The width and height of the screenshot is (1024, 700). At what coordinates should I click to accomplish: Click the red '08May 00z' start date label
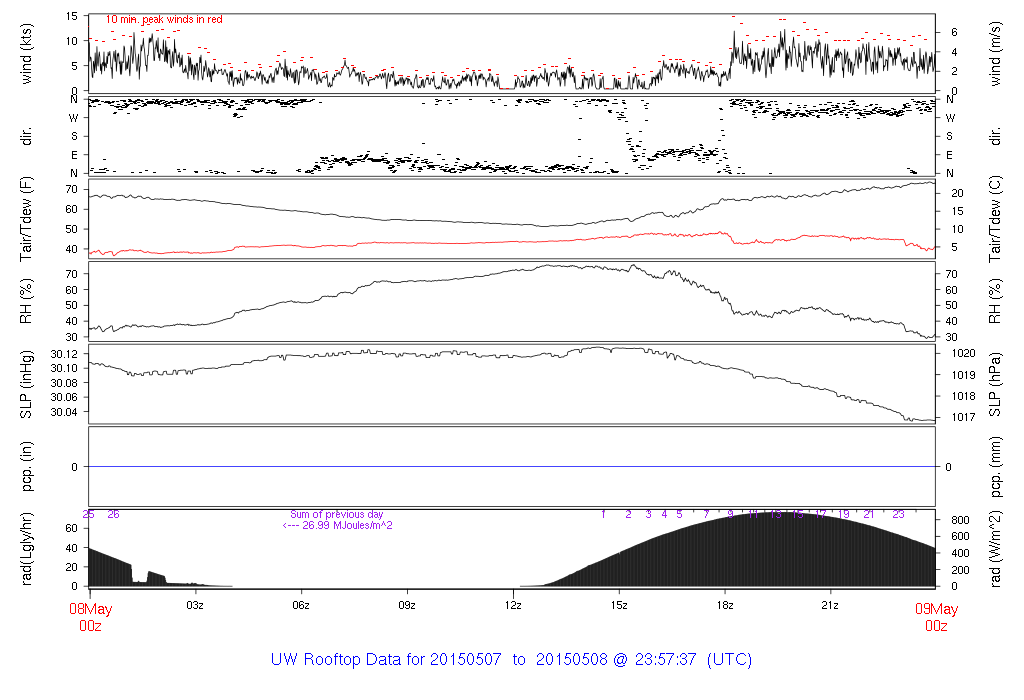(x=90, y=617)
